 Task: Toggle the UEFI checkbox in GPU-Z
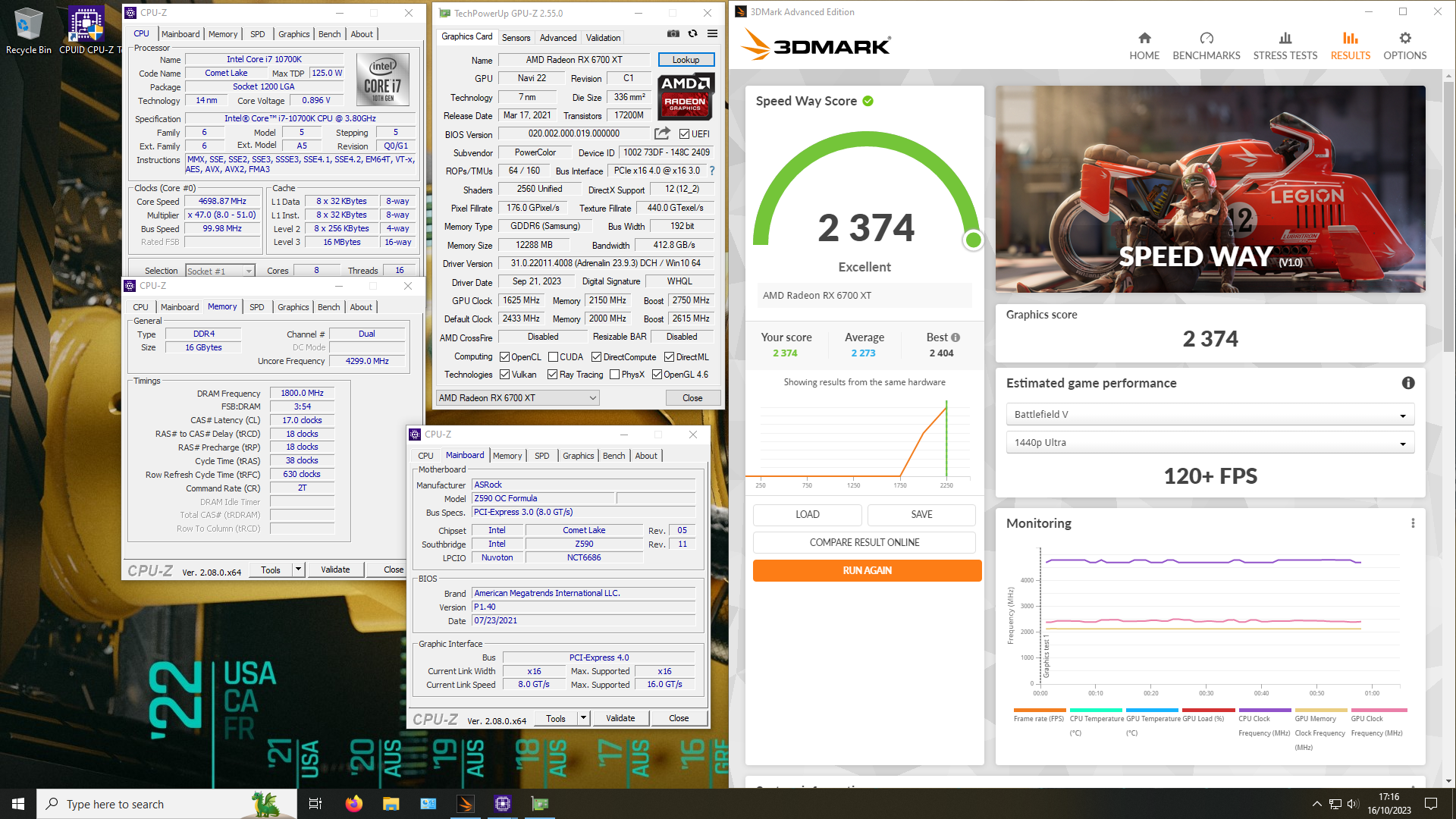685,134
